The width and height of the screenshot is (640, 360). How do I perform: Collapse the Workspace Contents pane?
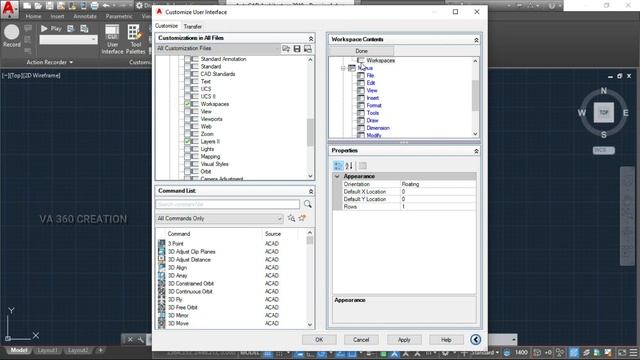[476, 40]
